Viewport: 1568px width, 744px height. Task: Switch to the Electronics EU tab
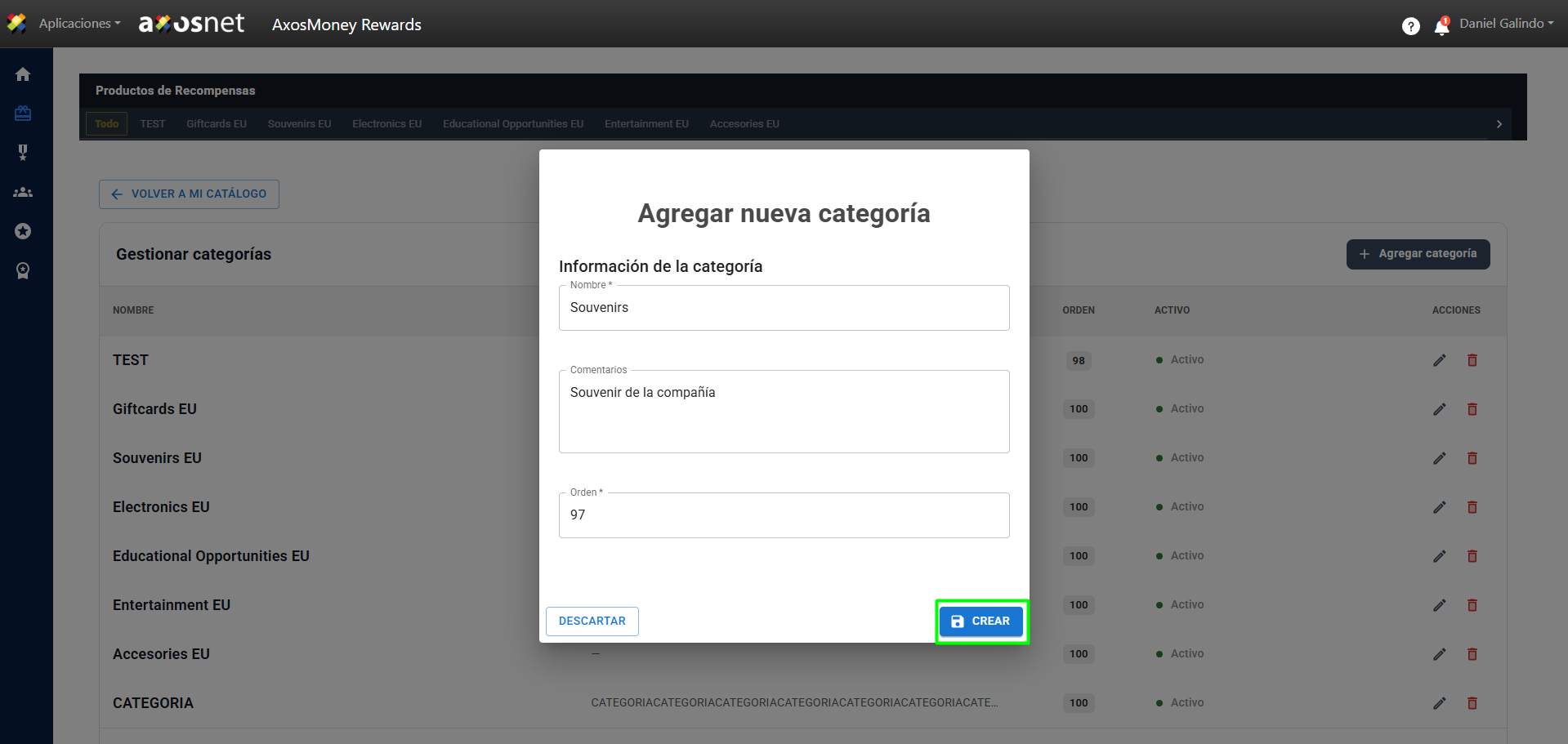coord(386,124)
